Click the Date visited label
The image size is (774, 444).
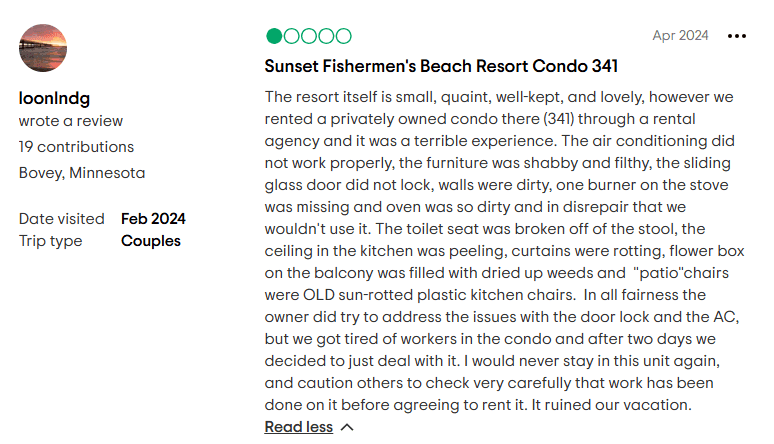point(61,219)
